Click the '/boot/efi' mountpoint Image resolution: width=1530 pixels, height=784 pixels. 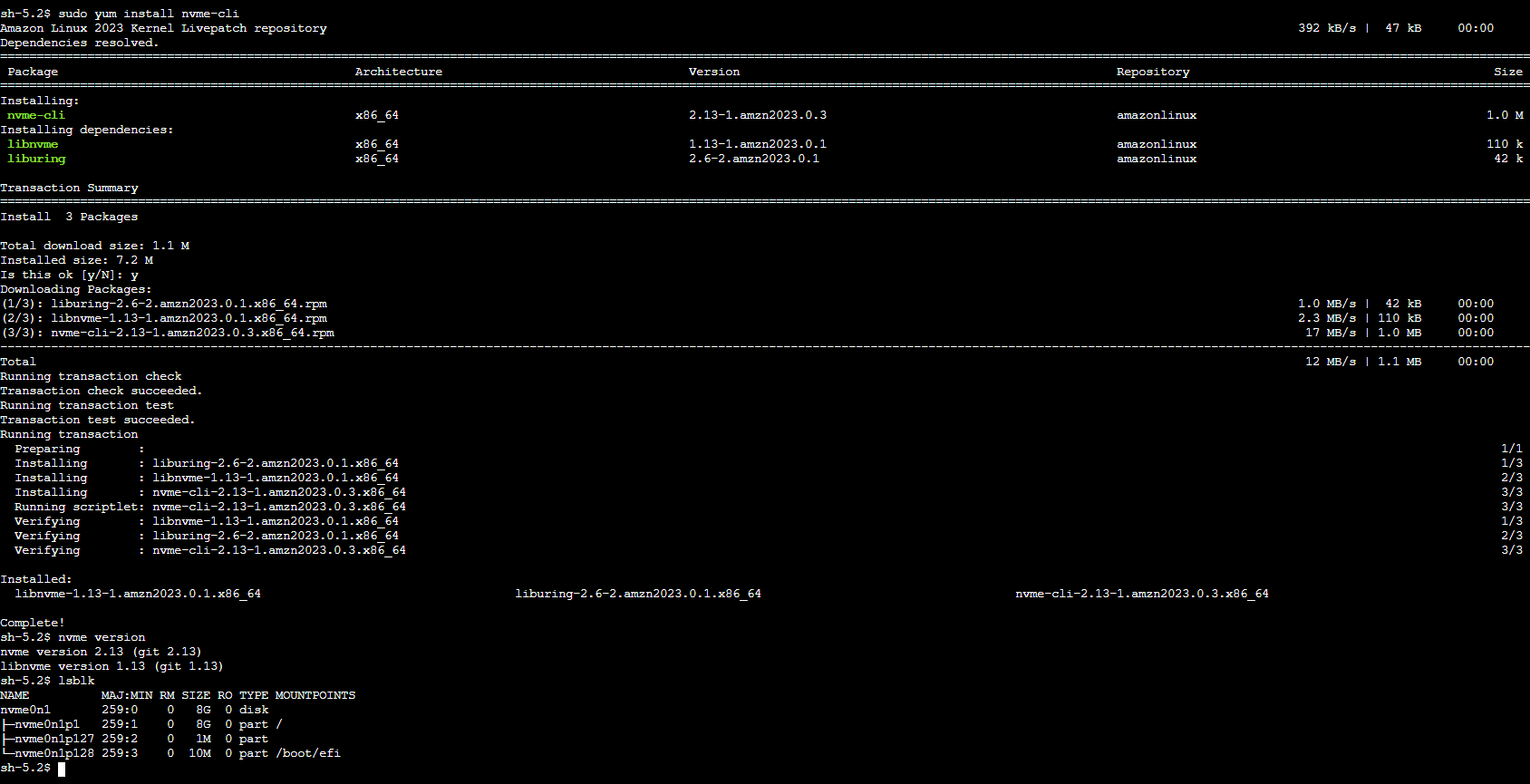tap(308, 753)
